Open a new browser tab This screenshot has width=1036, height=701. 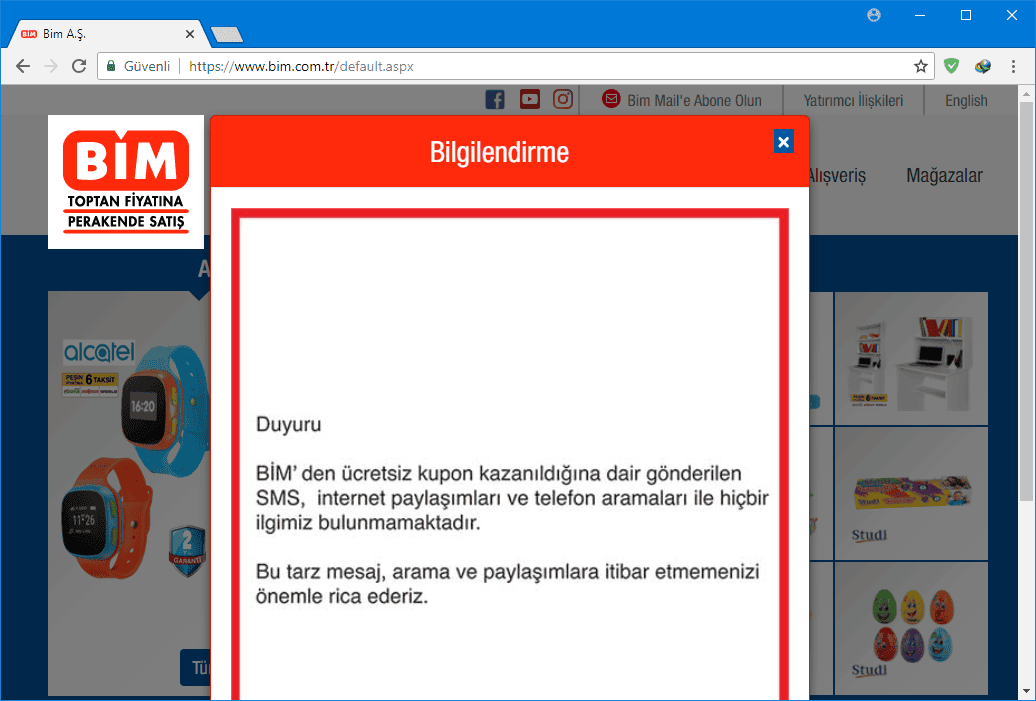(x=227, y=34)
